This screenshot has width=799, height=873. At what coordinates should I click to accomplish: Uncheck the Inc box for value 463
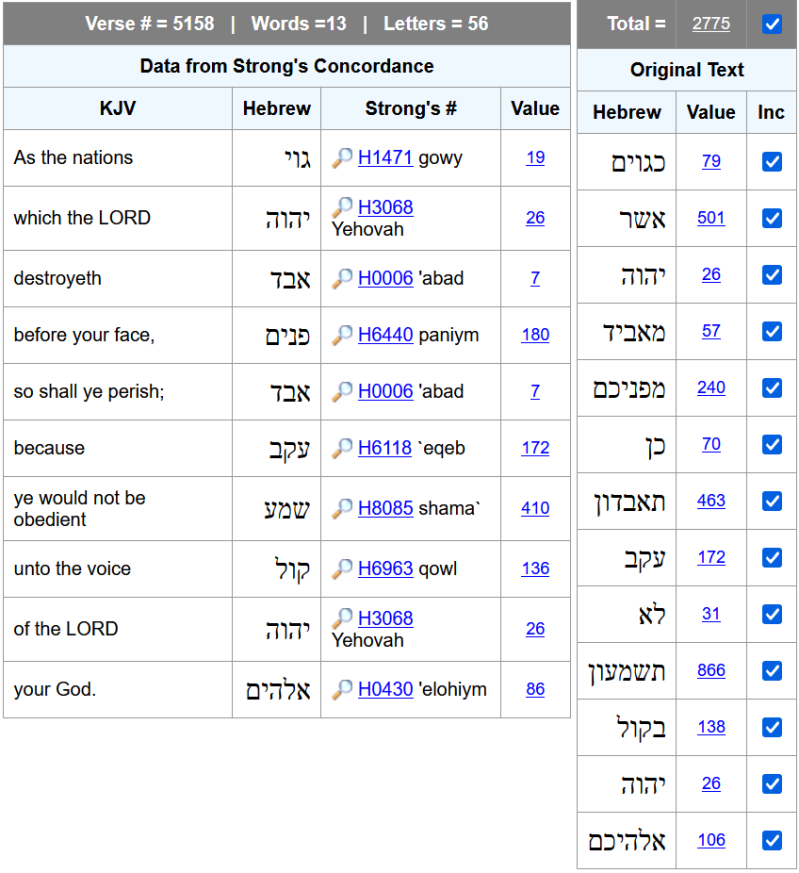[x=772, y=501]
